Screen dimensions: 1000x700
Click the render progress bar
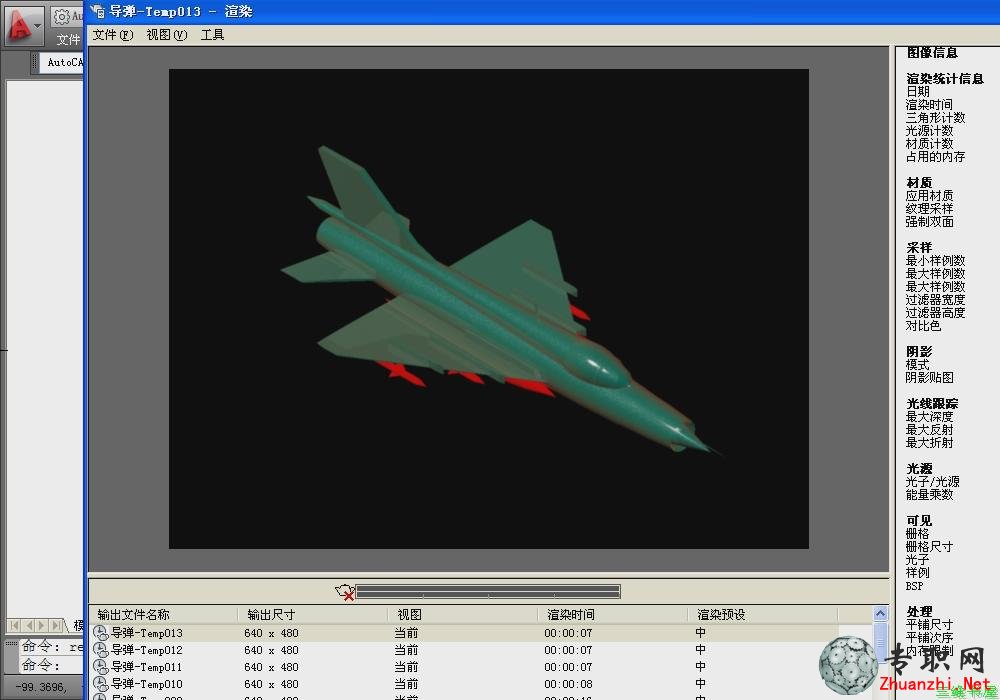[488, 592]
